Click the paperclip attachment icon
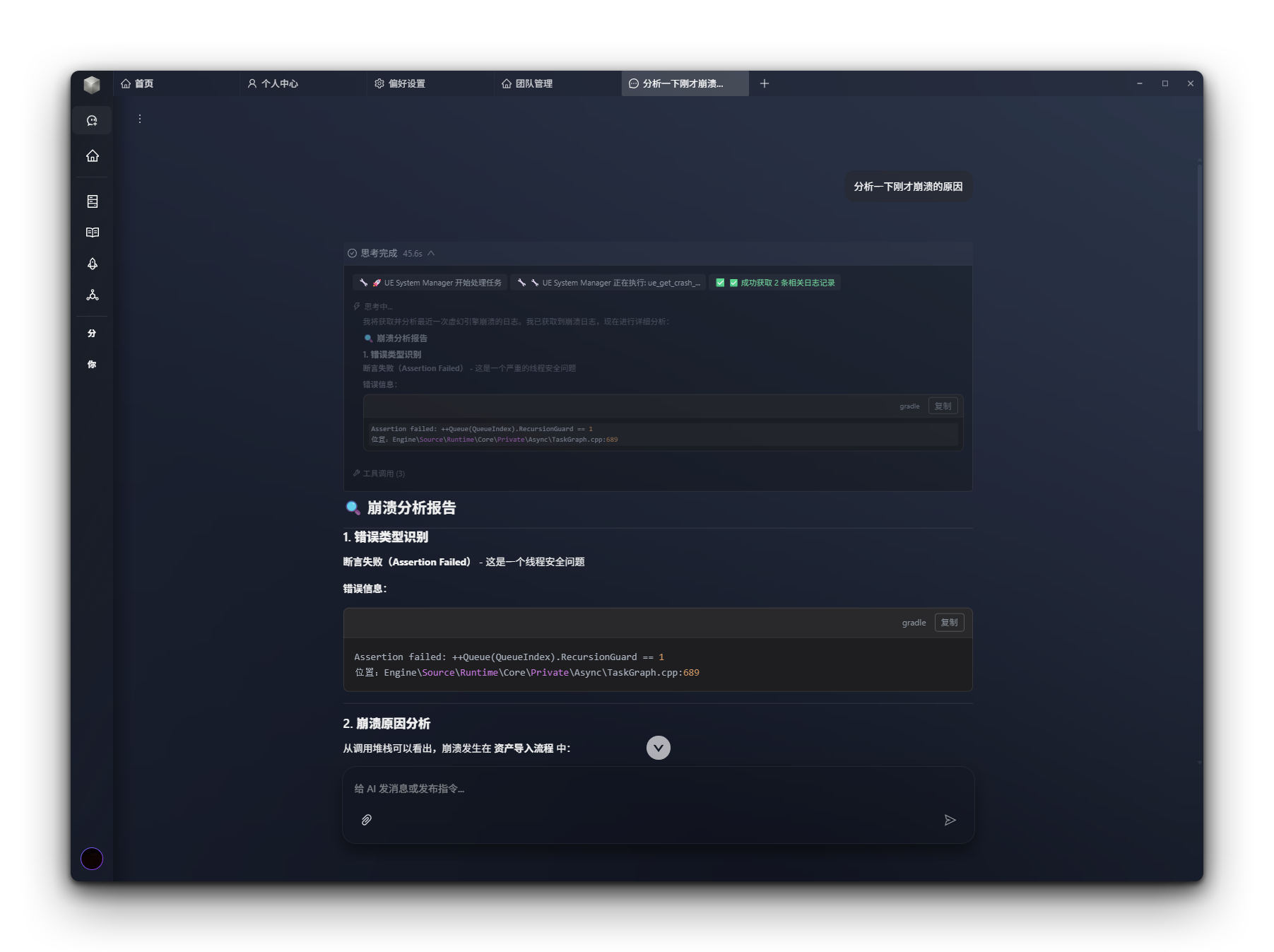This screenshot has width=1274, height=952. 367,820
